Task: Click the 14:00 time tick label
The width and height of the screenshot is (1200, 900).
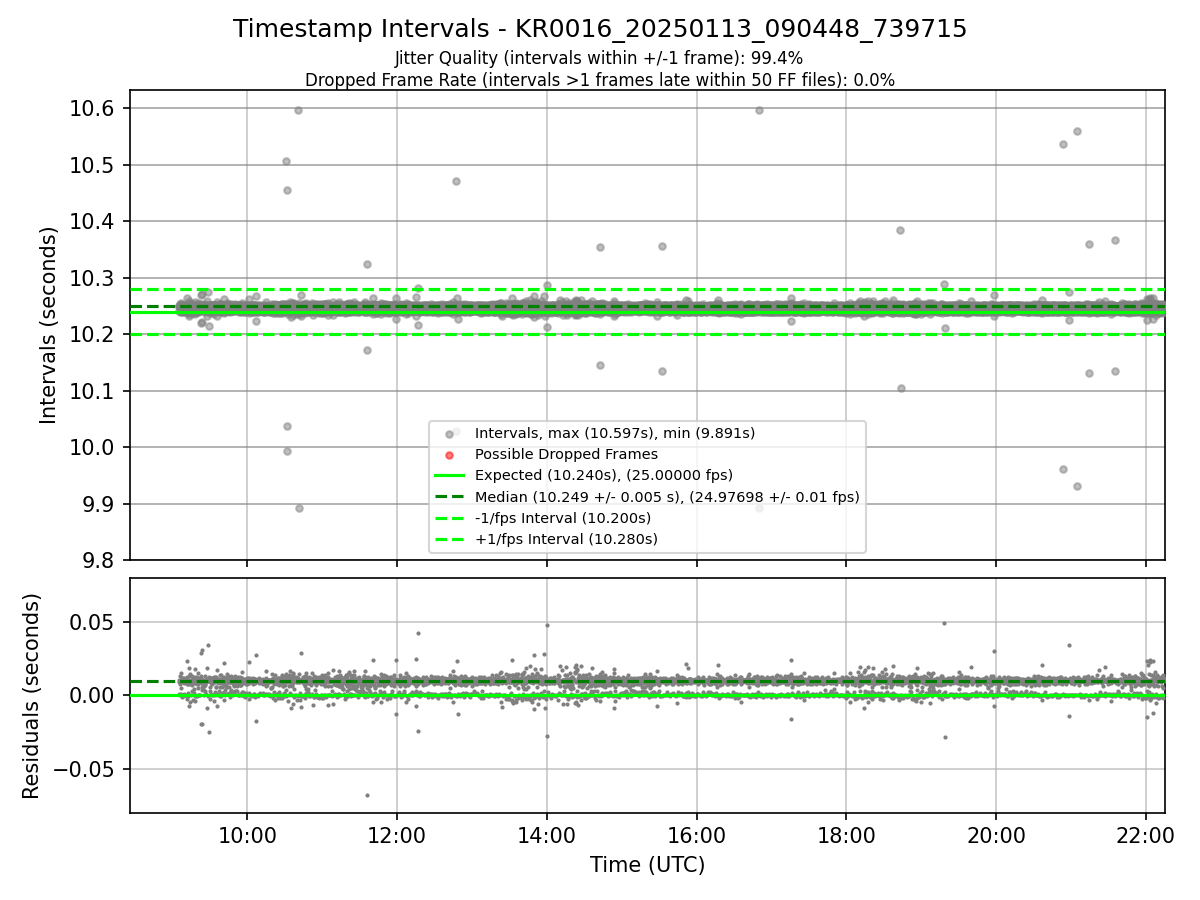Action: coord(547,836)
